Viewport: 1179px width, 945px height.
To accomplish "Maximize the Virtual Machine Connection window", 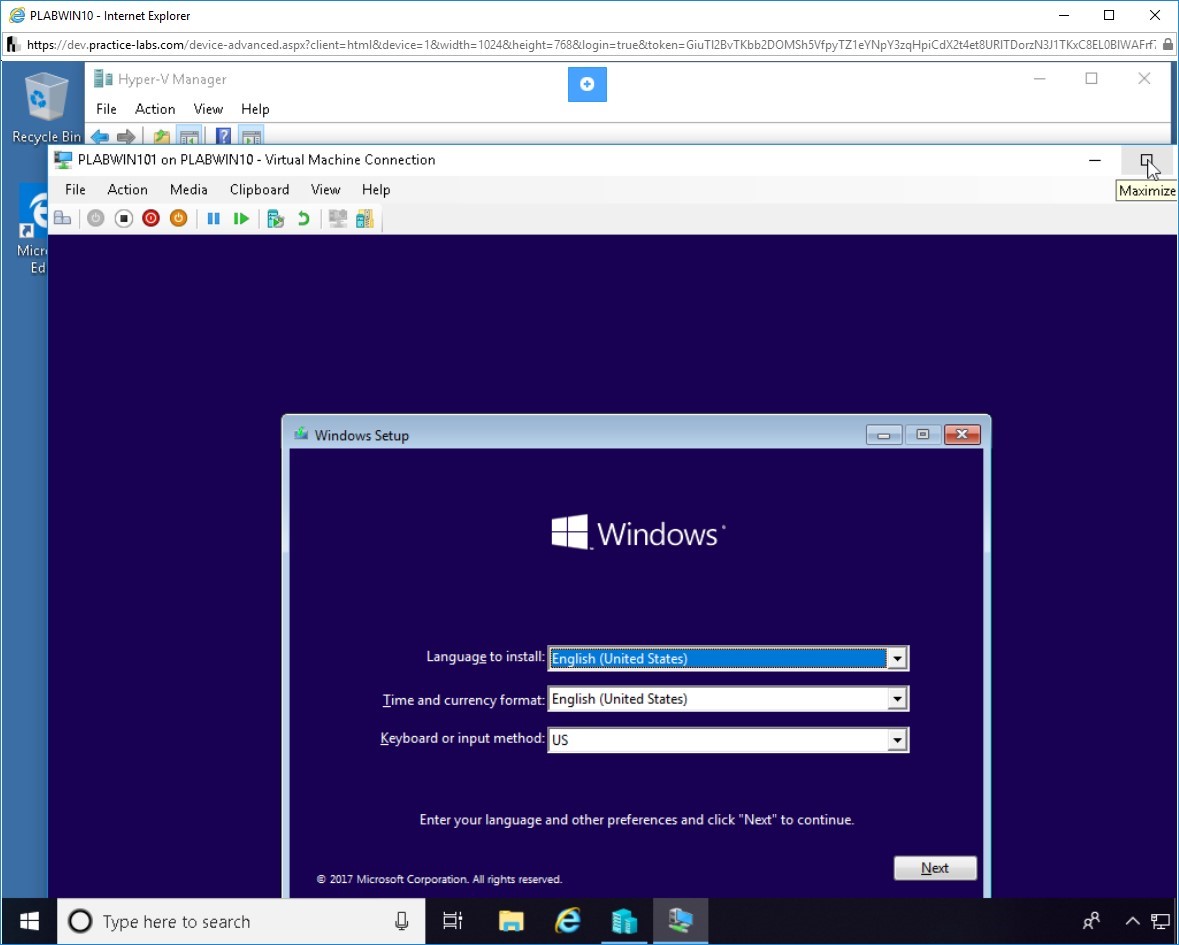I will [1146, 160].
